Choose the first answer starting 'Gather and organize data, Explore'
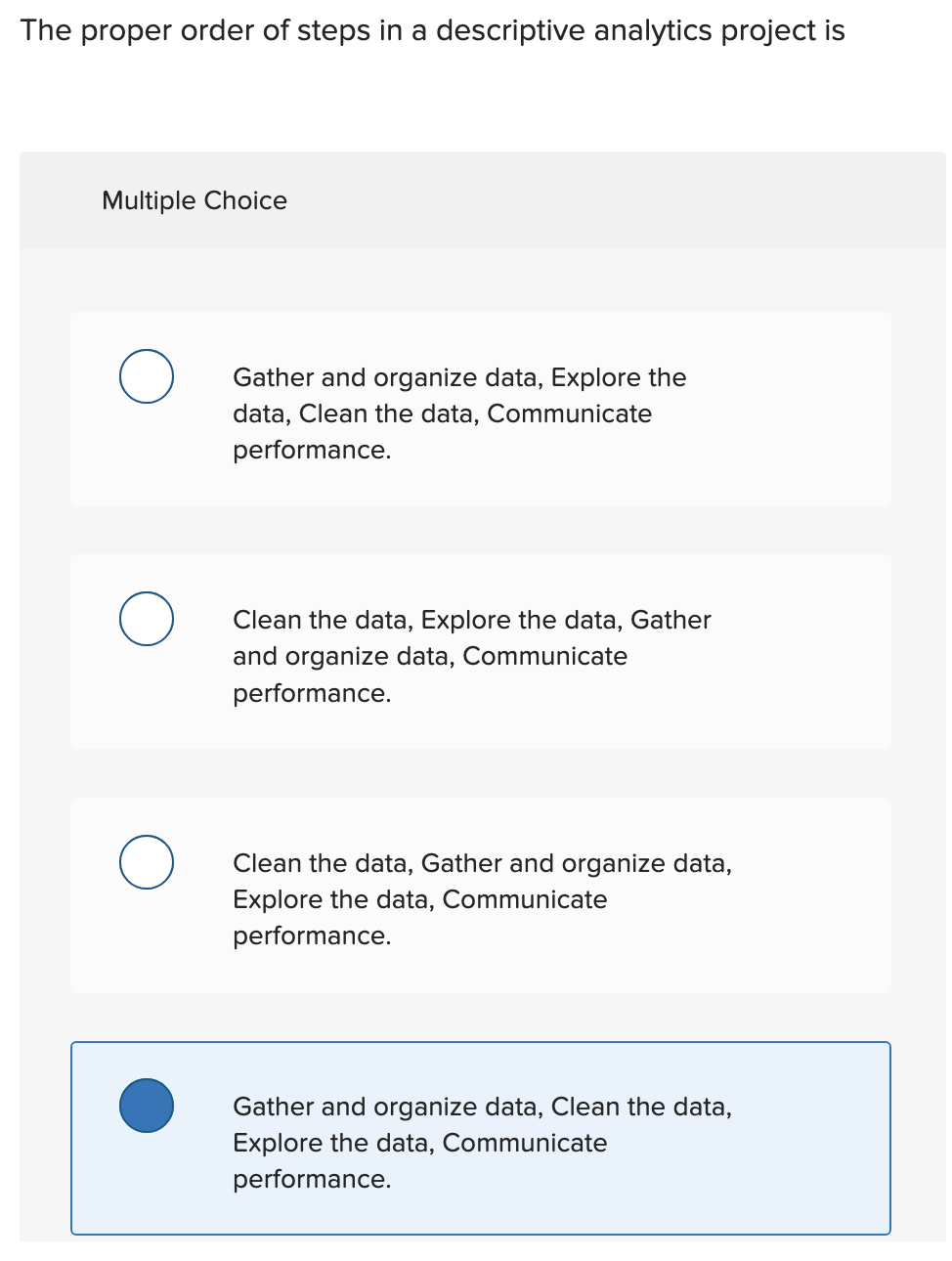The width and height of the screenshot is (952, 1261). point(459,413)
